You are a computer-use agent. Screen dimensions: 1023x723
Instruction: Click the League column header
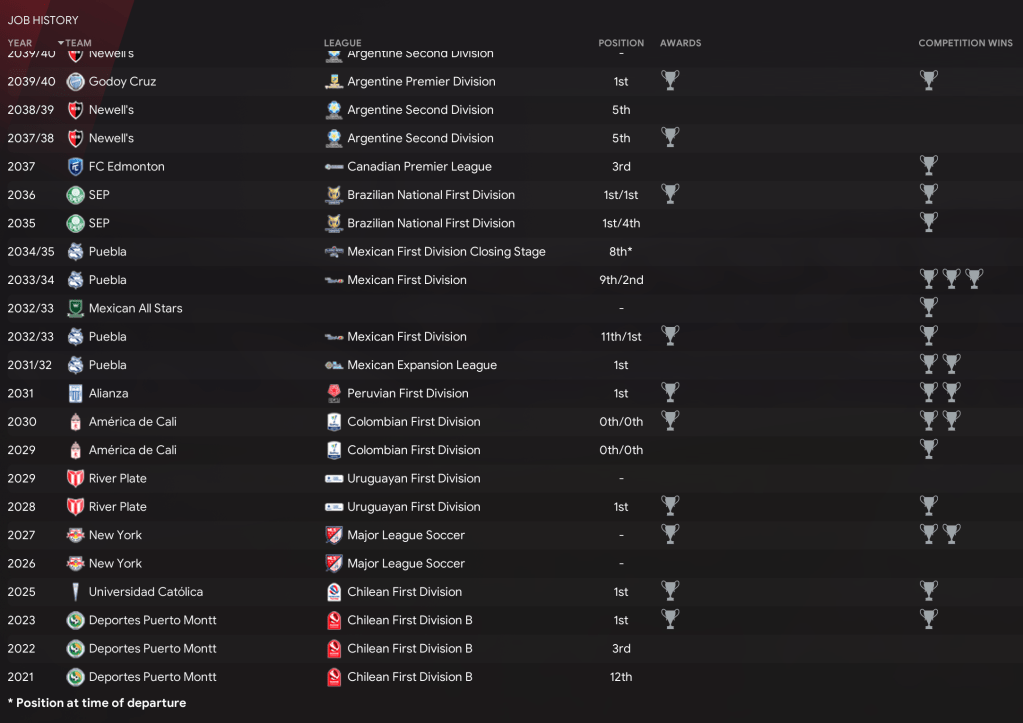pos(343,43)
